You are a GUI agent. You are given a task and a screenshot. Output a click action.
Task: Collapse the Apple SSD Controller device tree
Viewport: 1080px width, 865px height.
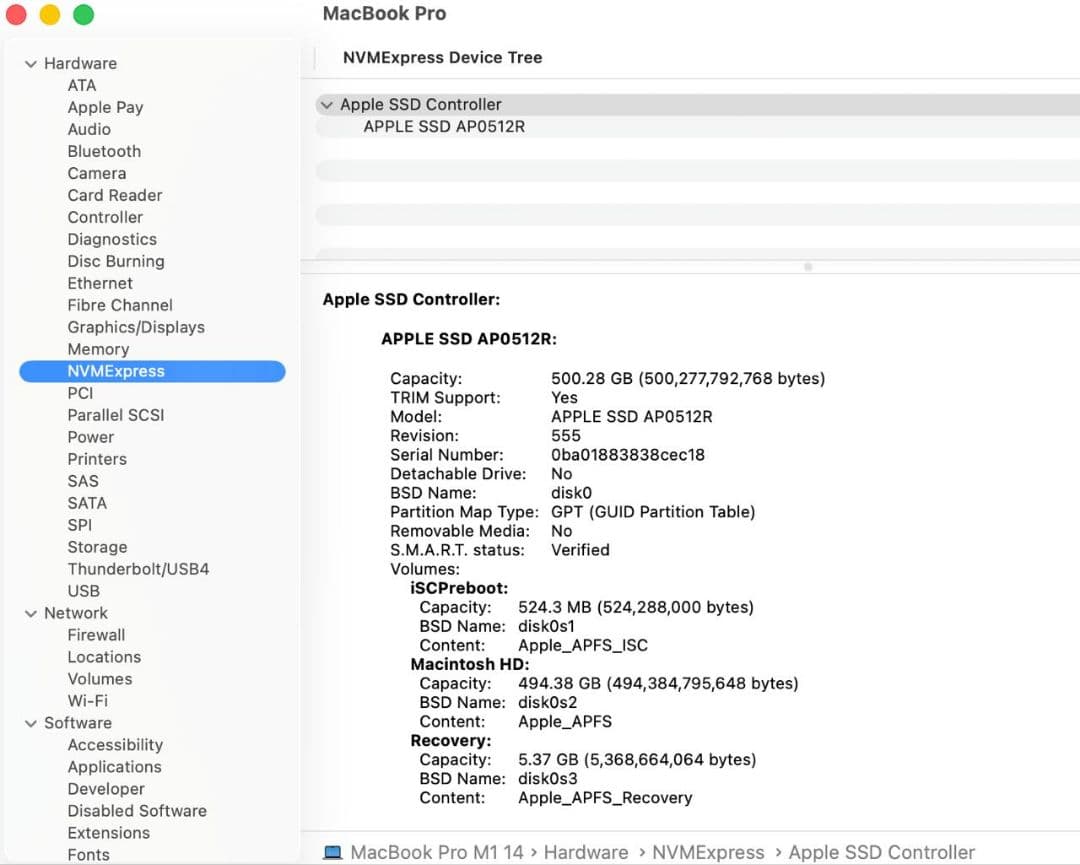pyautogui.click(x=327, y=104)
